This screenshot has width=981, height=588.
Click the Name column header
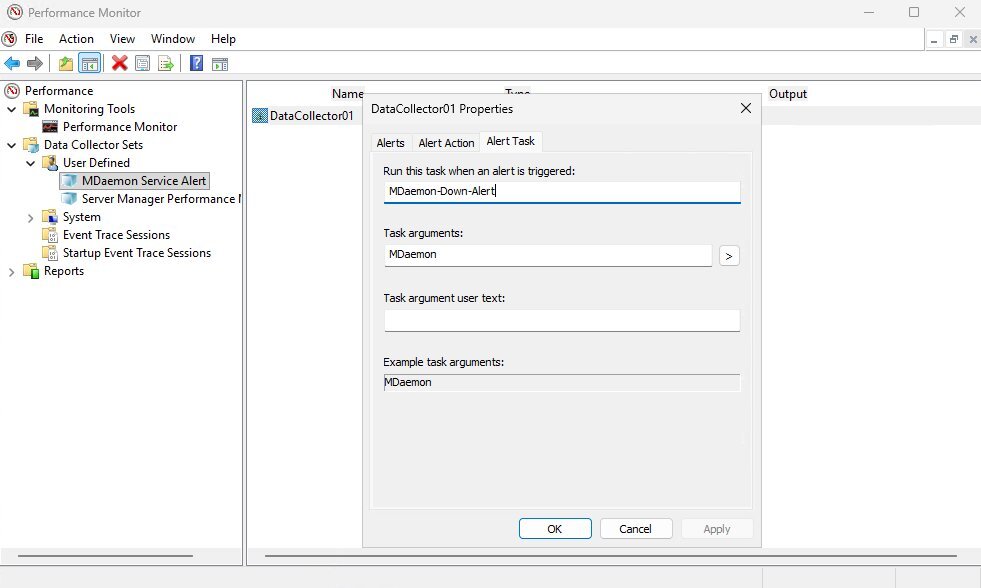coord(347,94)
